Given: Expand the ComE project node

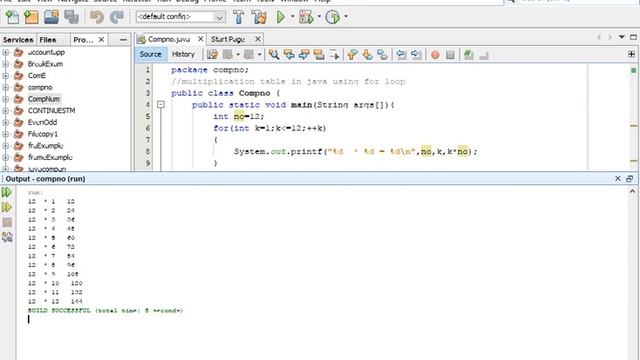Looking at the screenshot, I should click(5, 76).
